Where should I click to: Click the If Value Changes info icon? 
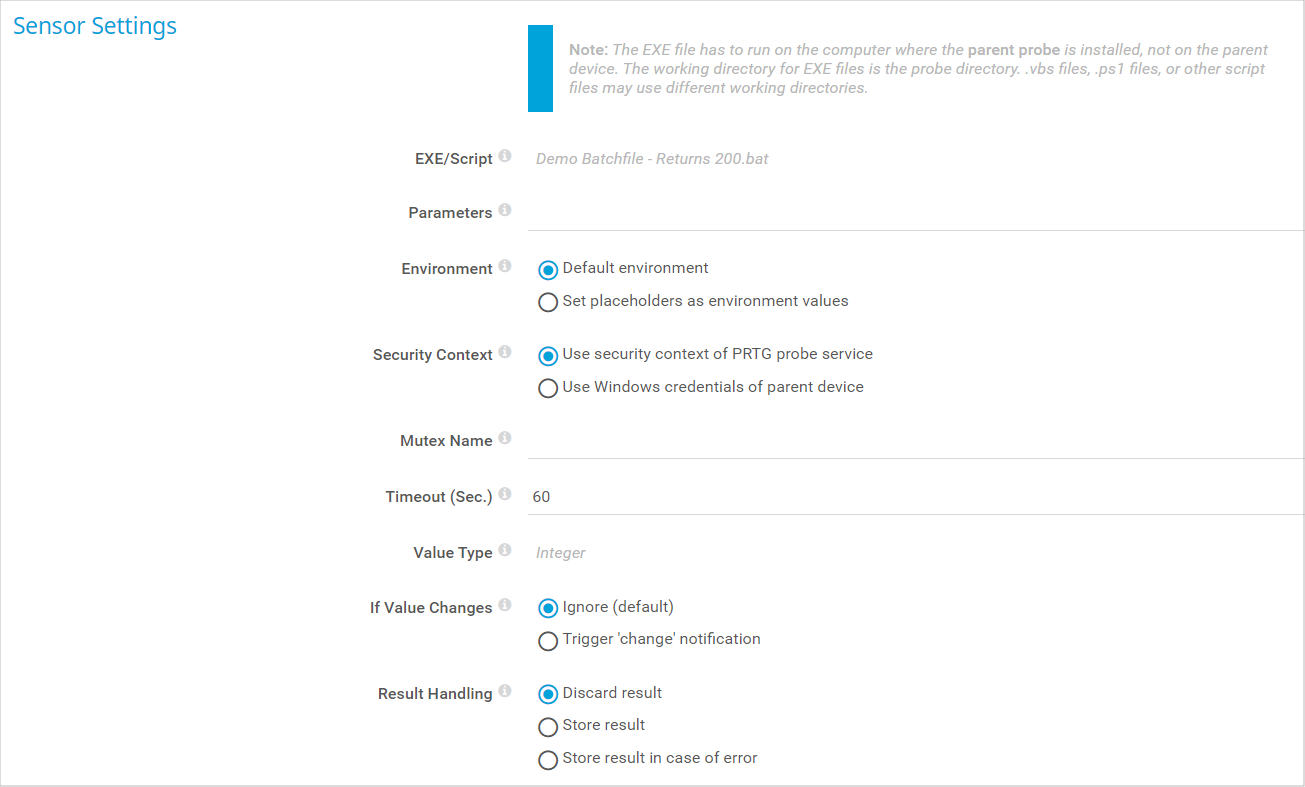[x=505, y=606]
